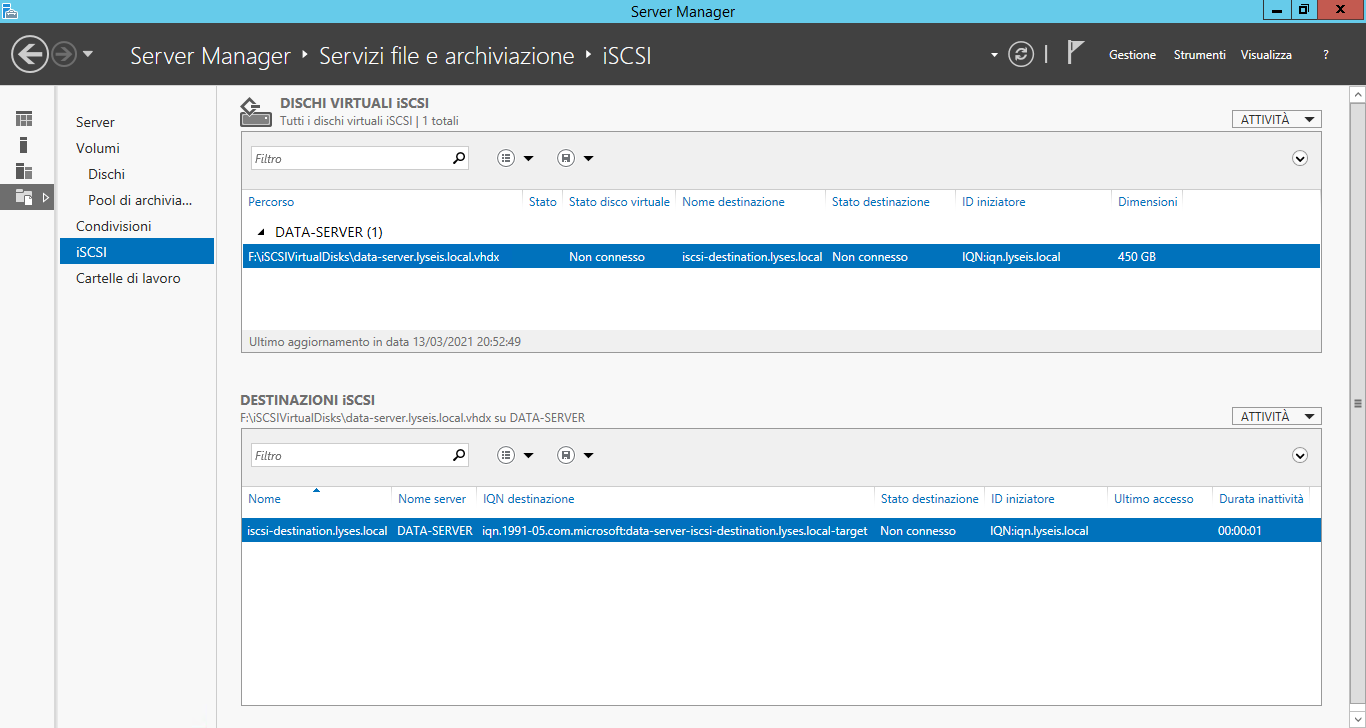Select File and Storage Services rail icon
Image resolution: width=1366 pixels, height=728 pixels.
coord(24,197)
